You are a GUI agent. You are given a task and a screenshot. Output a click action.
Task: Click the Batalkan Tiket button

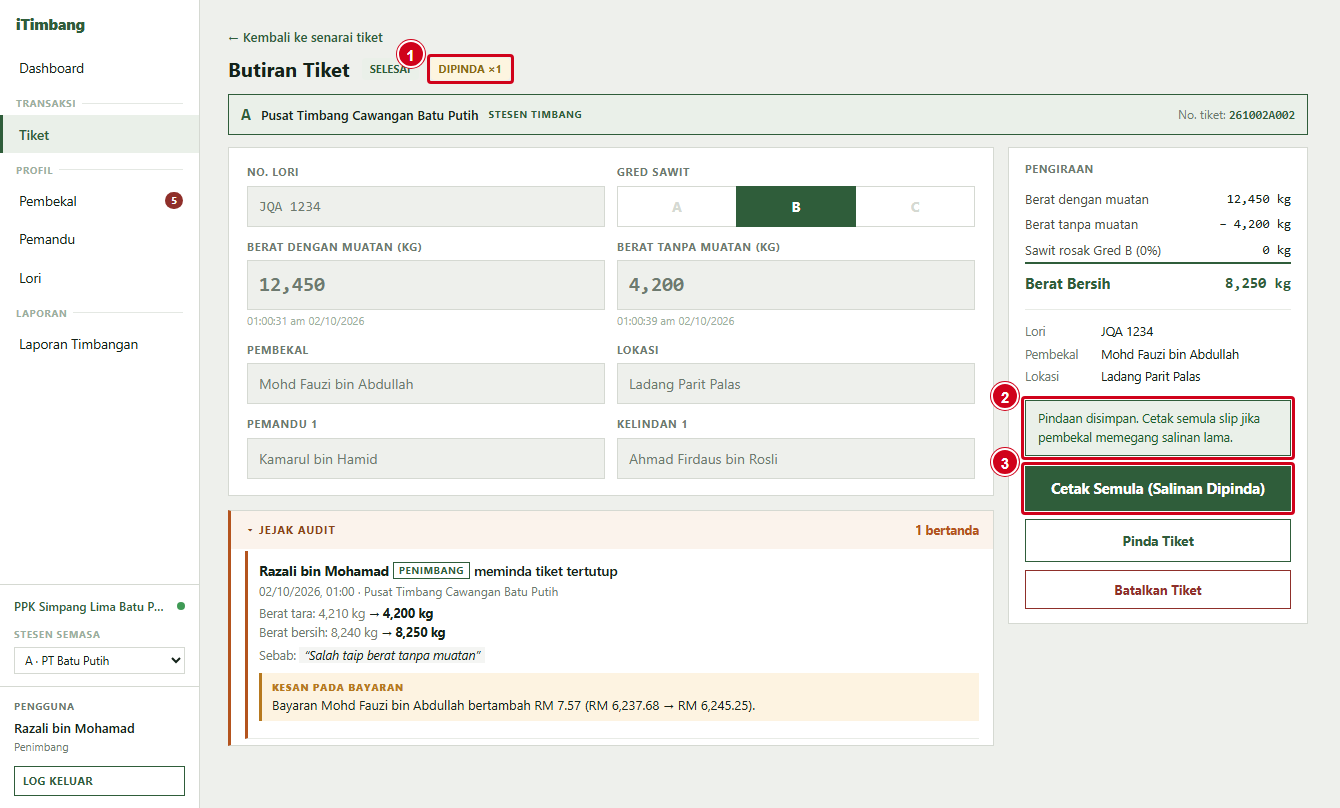point(1158,590)
